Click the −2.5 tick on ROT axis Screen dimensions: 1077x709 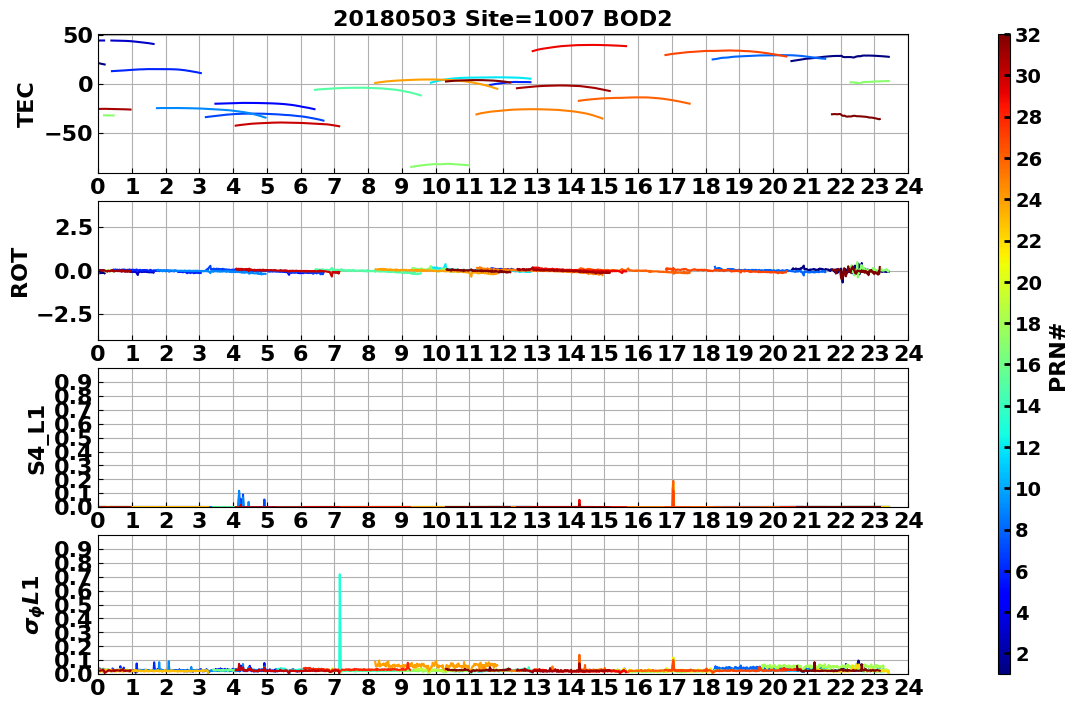pos(67,315)
